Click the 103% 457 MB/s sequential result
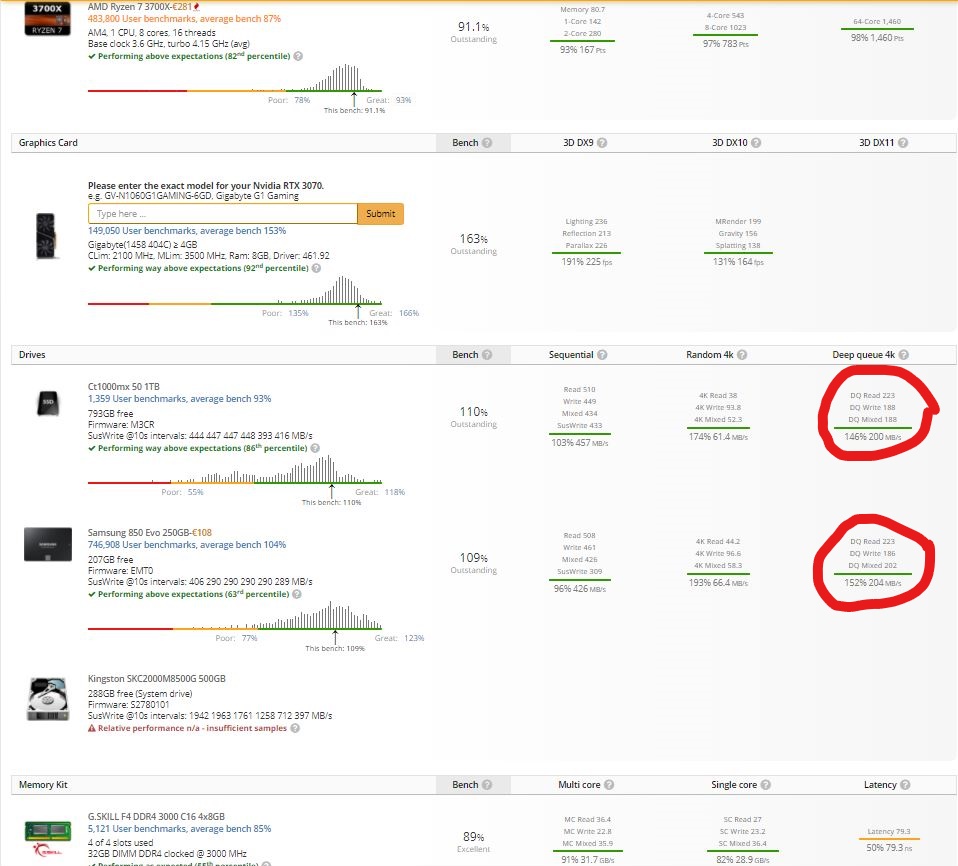Viewport: 958px width, 866px height. coord(580,443)
